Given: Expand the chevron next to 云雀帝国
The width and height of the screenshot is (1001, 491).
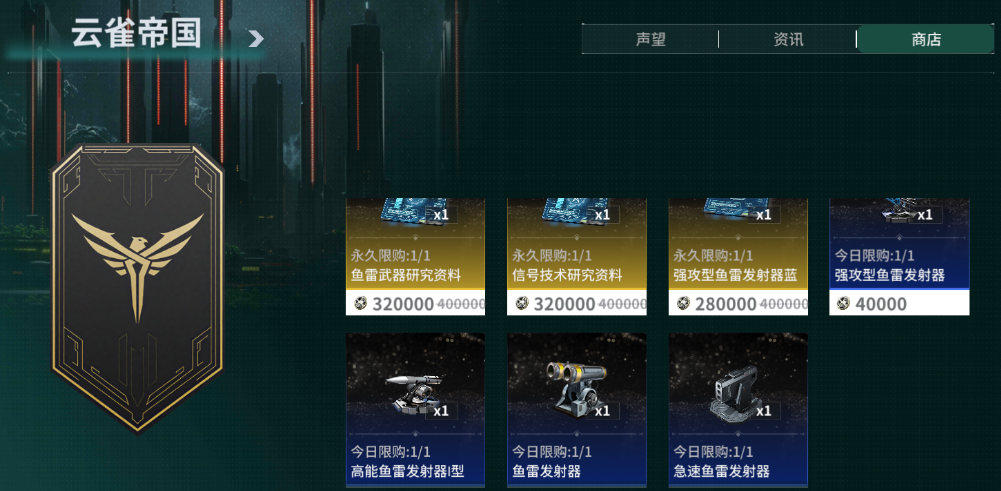Looking at the screenshot, I should point(255,40).
